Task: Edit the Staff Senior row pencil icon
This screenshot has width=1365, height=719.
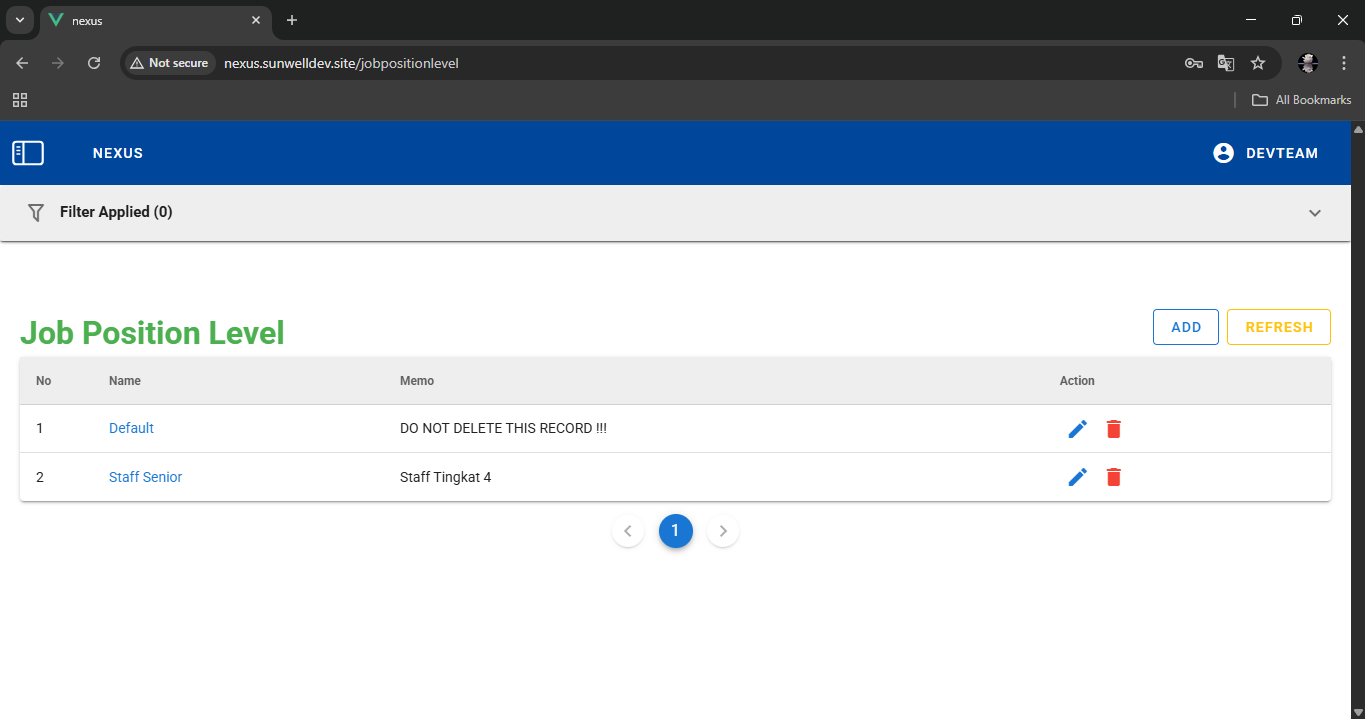Action: click(x=1077, y=477)
